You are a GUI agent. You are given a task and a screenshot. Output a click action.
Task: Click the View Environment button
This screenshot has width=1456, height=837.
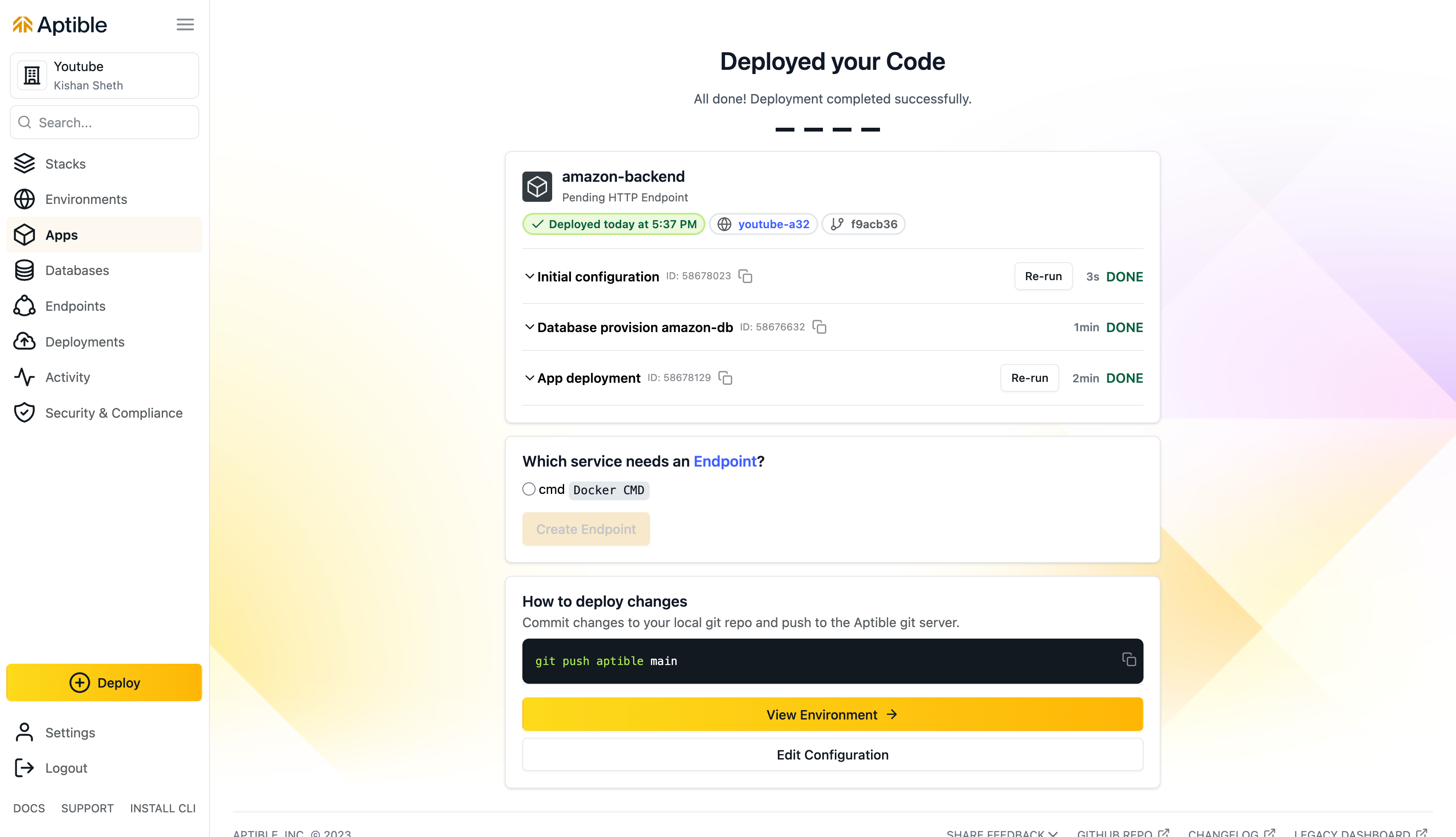click(x=832, y=714)
